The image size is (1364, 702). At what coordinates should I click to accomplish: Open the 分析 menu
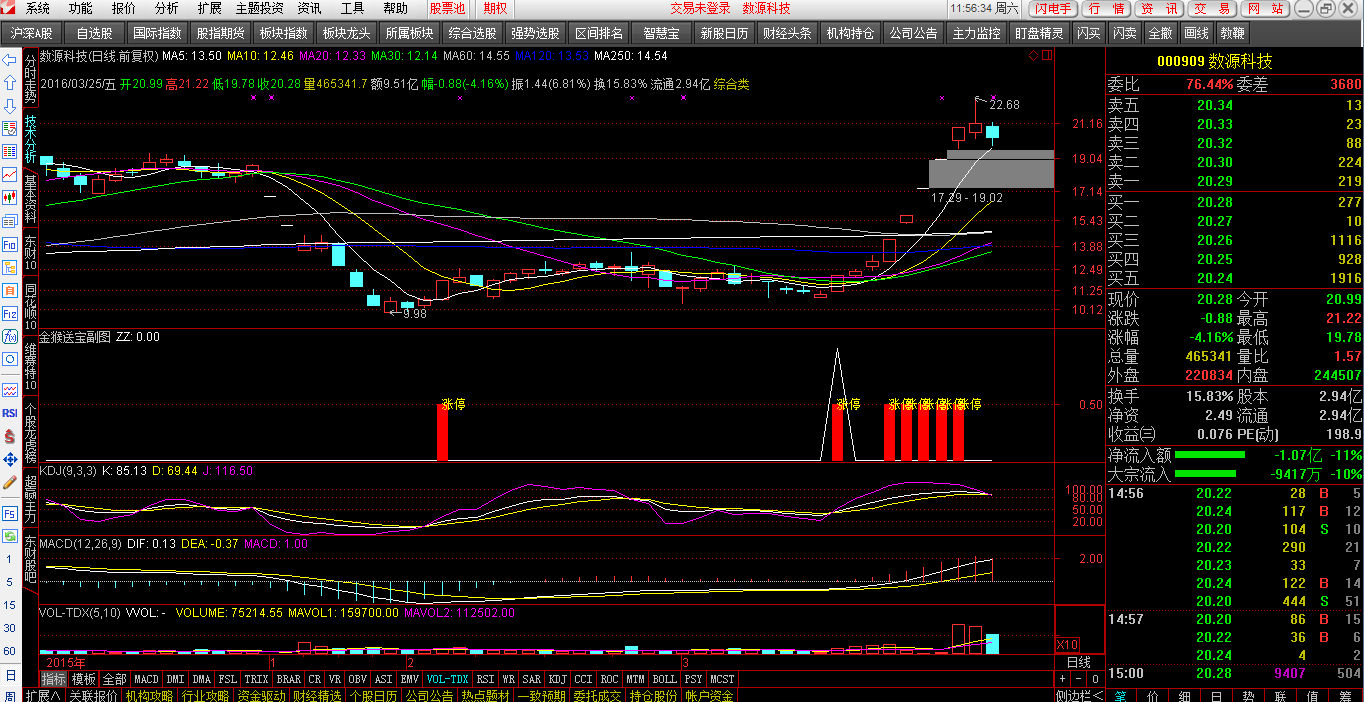tap(167, 8)
